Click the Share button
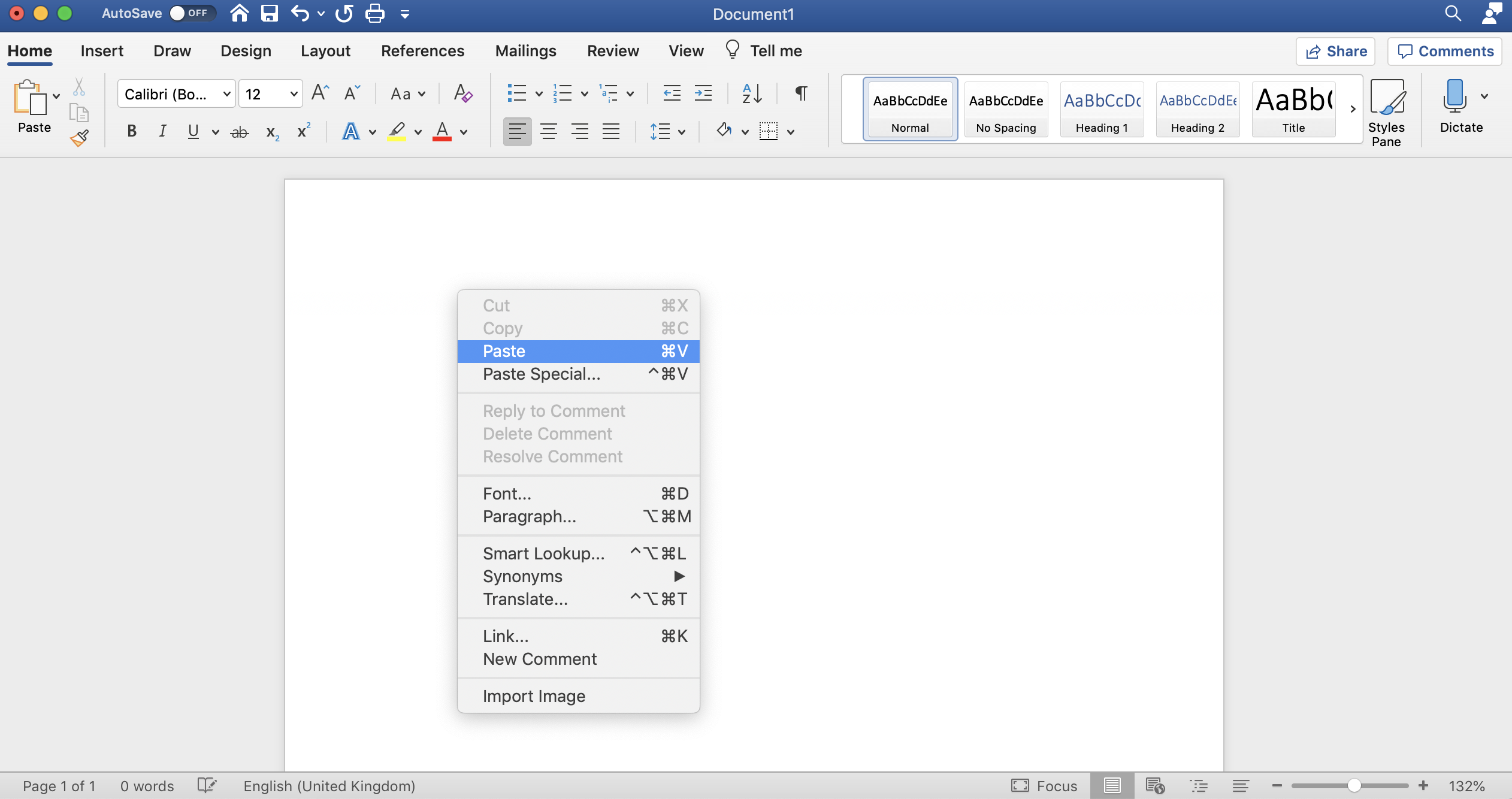This screenshot has height=799, width=1512. (1336, 51)
